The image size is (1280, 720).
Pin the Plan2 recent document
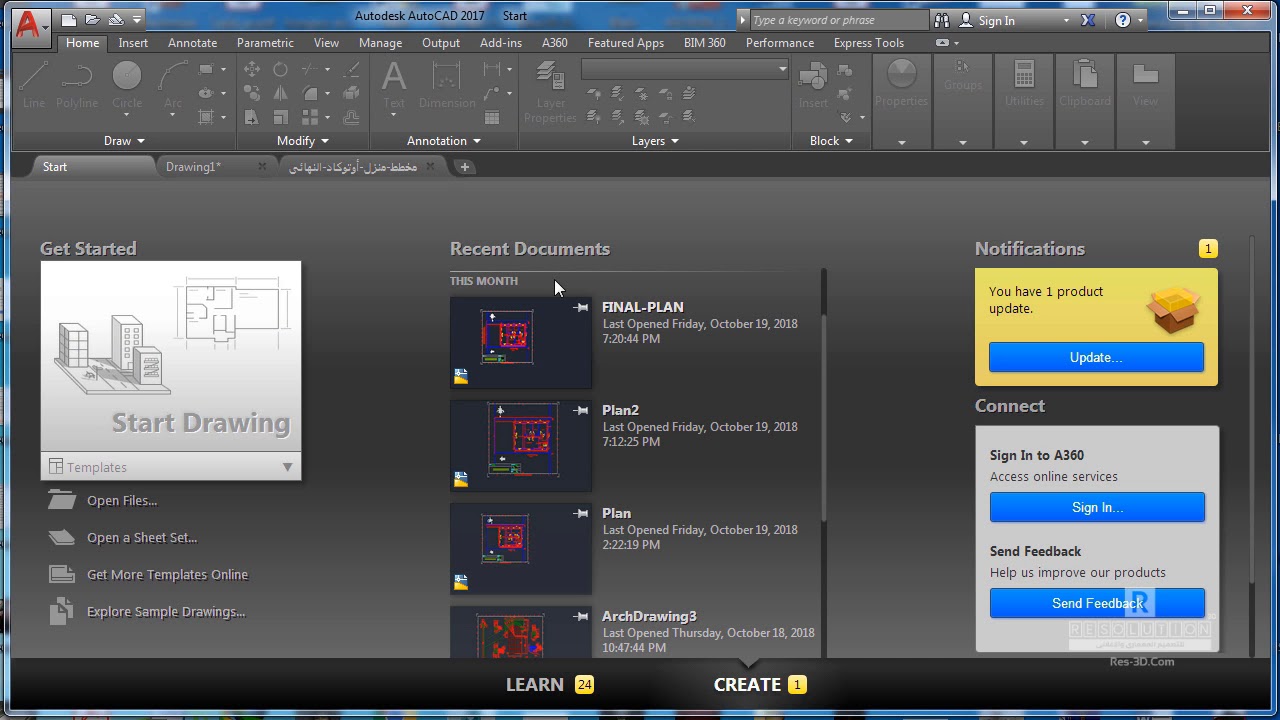point(581,411)
